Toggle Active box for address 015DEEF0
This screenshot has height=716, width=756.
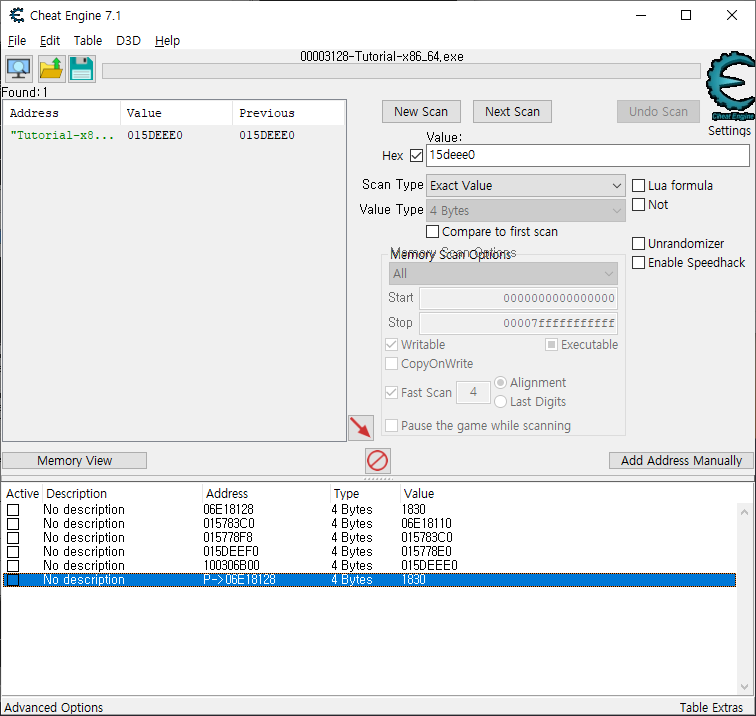pos(13,552)
